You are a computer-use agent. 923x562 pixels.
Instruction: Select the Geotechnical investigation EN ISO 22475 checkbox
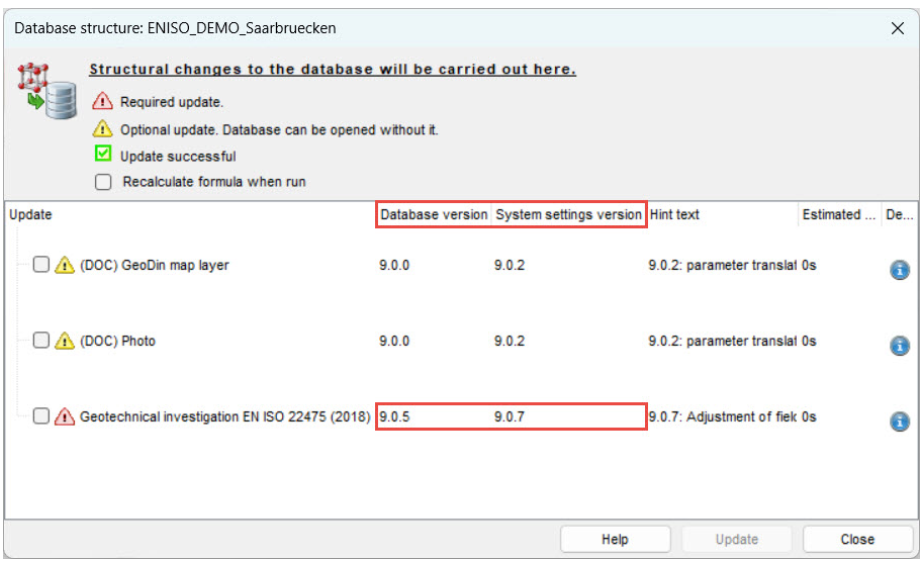tap(41, 416)
